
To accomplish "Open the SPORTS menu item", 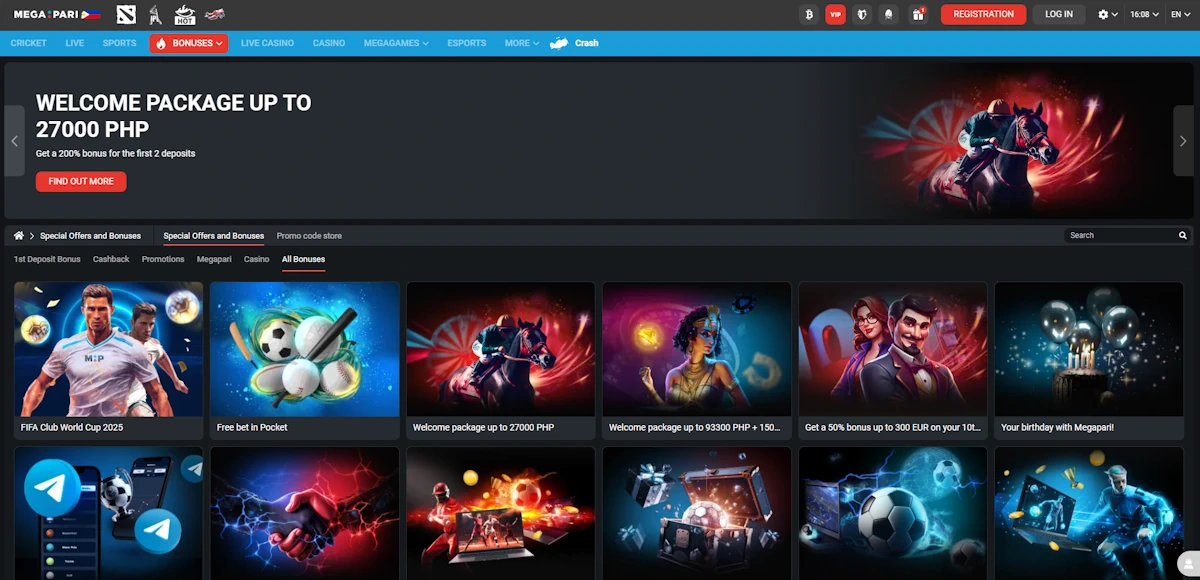I will pos(119,43).
